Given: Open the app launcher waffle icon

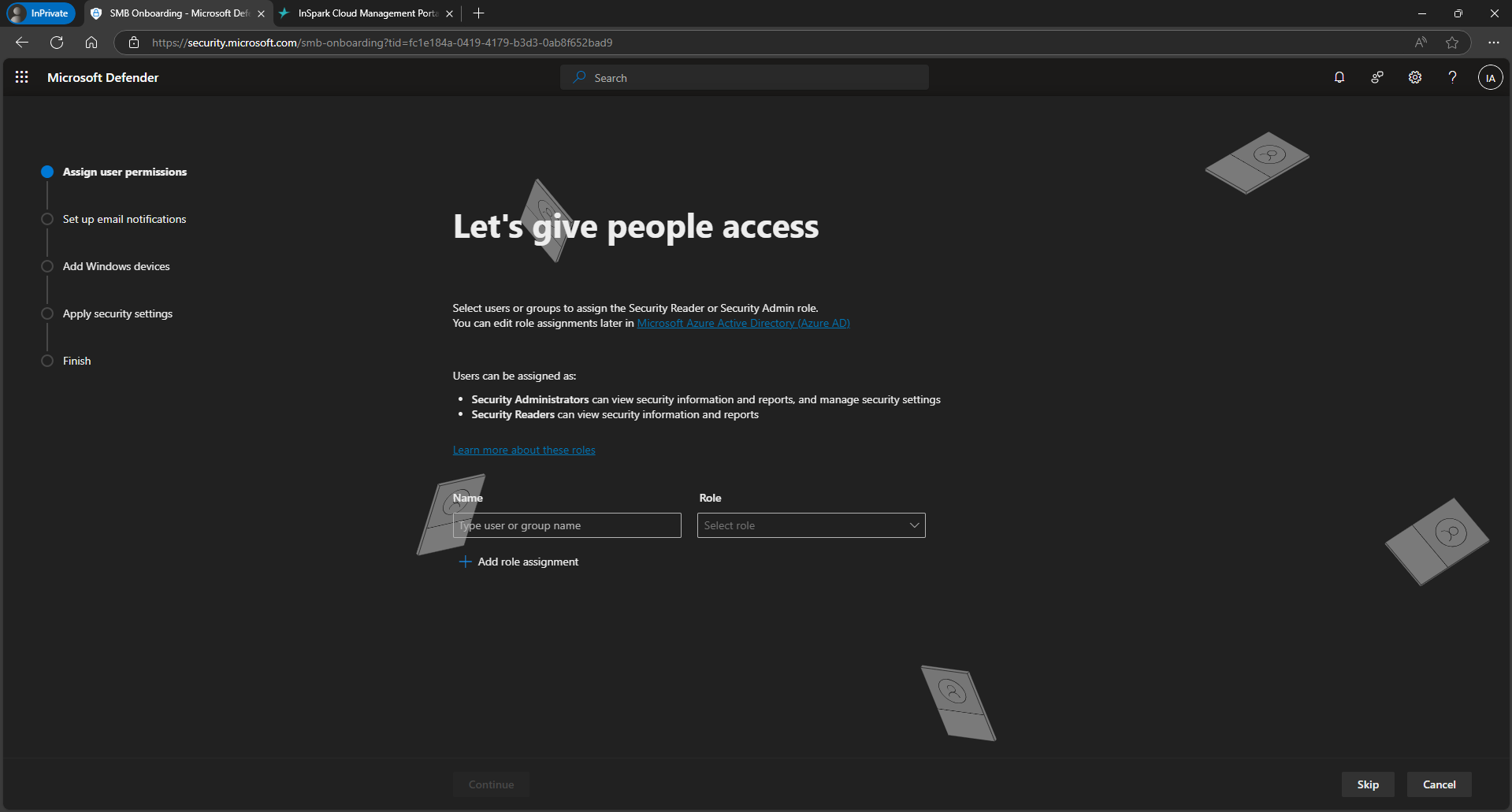Looking at the screenshot, I should point(22,77).
